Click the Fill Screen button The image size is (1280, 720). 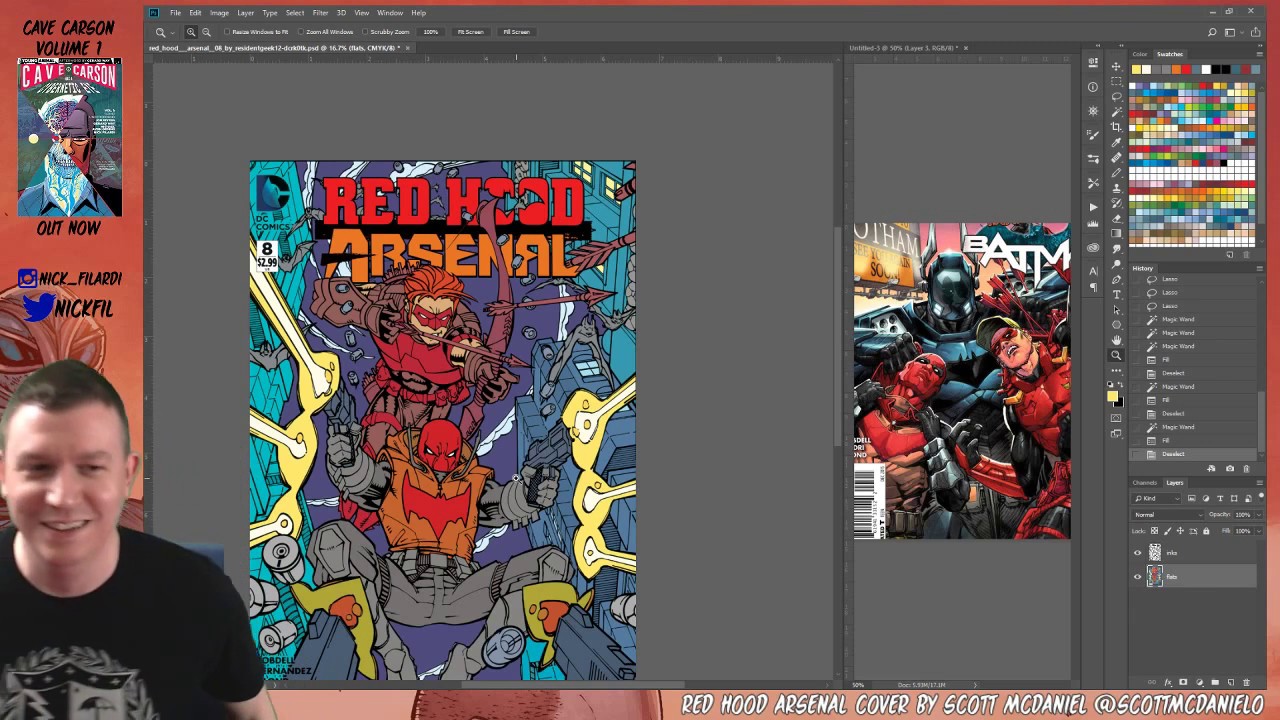point(516,32)
